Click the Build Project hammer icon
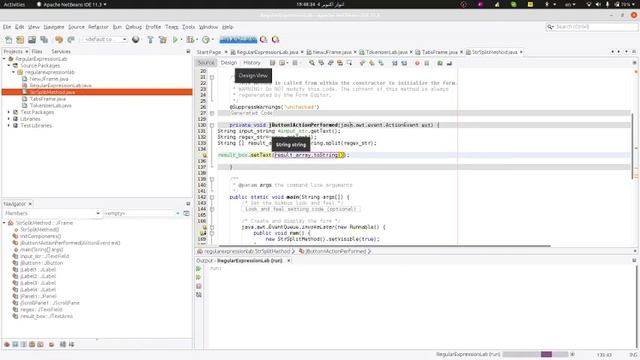The image size is (640, 360). [x=150, y=40]
